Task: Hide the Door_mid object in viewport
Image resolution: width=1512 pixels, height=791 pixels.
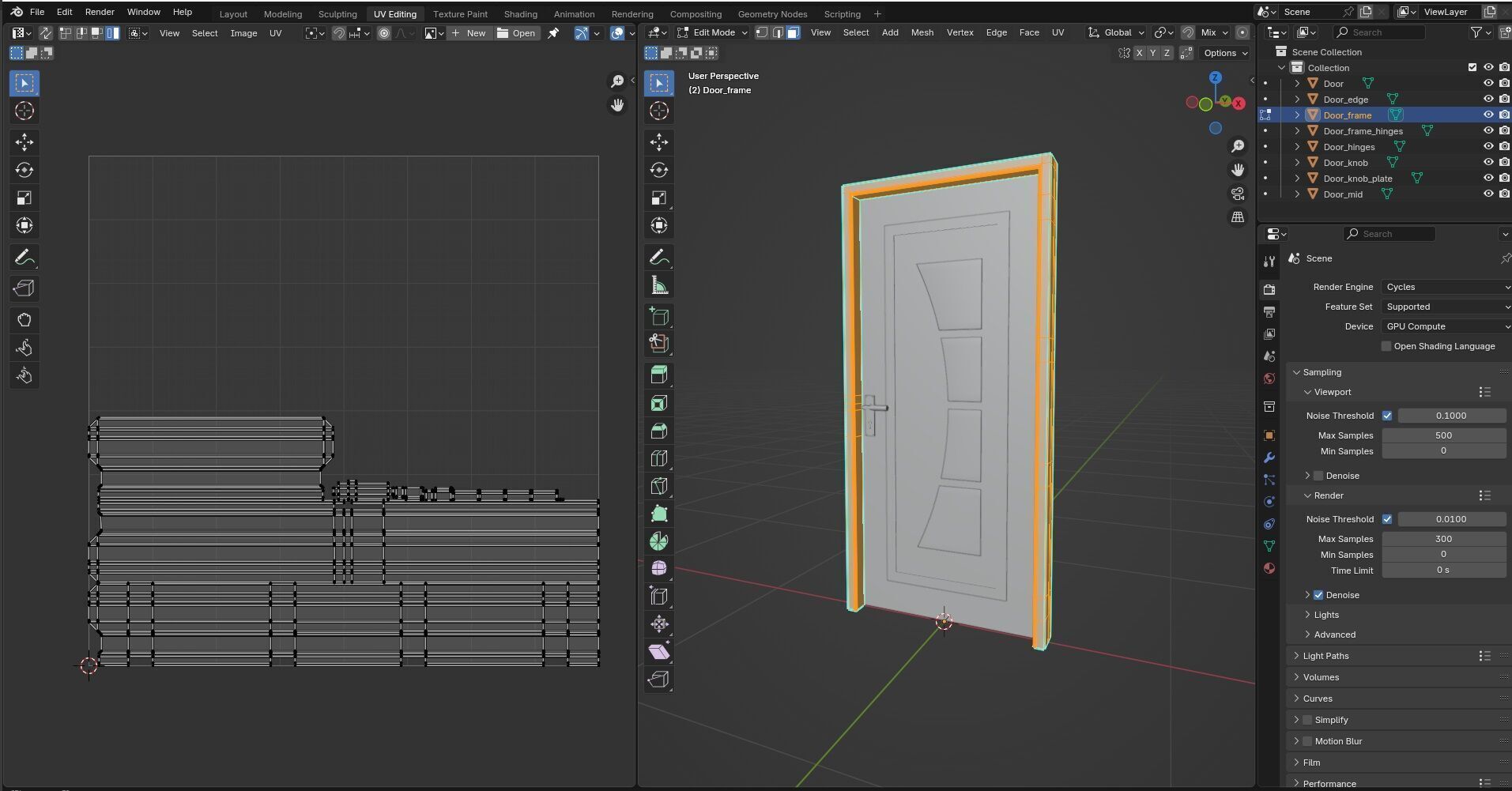Action: coord(1488,194)
